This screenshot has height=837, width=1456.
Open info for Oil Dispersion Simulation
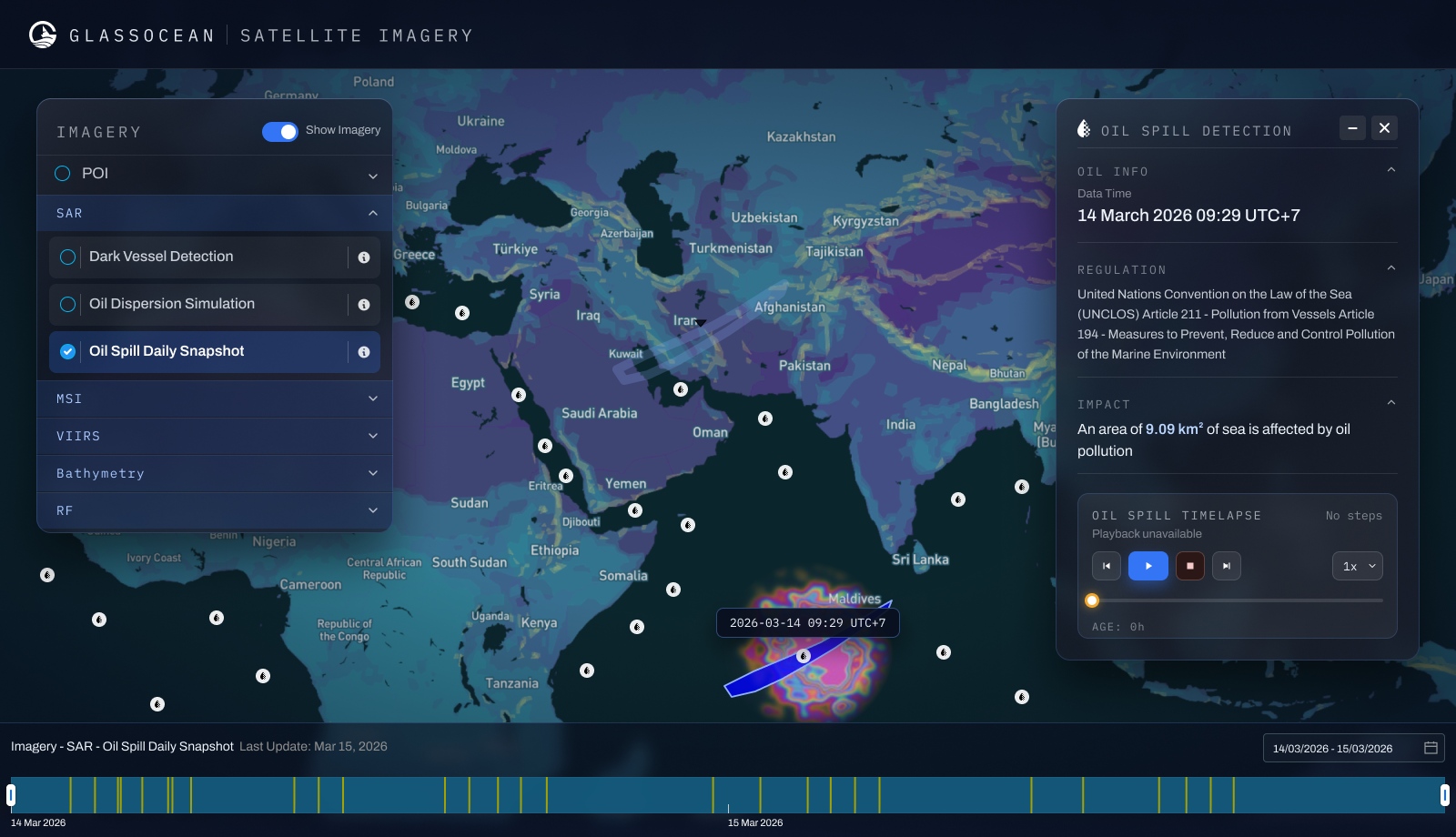[x=364, y=305]
